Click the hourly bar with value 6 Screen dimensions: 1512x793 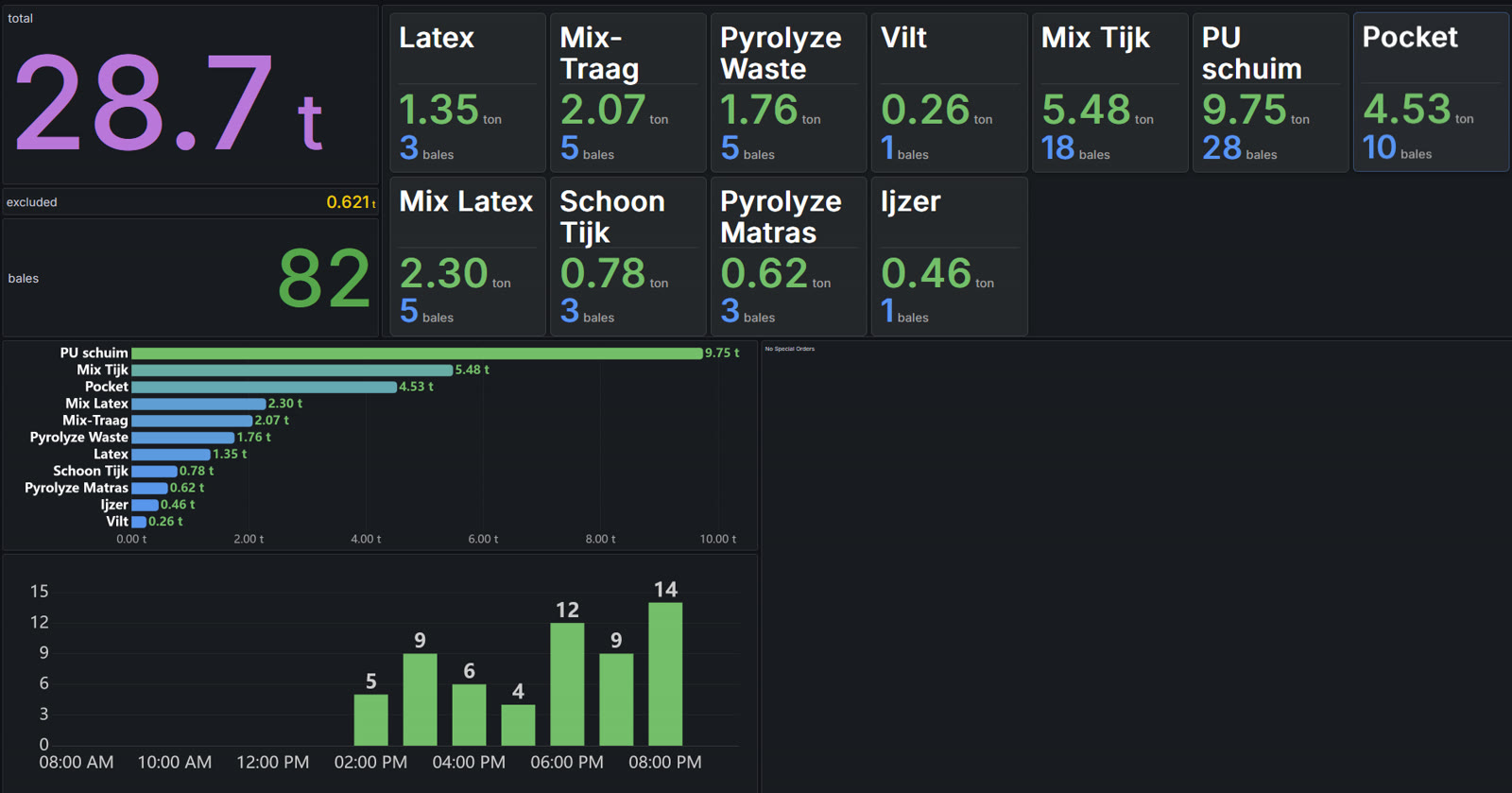(469, 715)
